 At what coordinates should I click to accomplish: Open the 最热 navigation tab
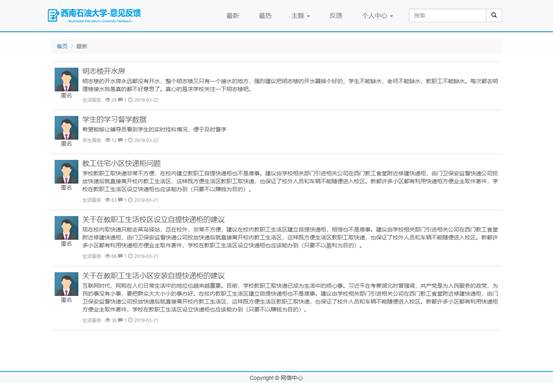pyautogui.click(x=265, y=16)
